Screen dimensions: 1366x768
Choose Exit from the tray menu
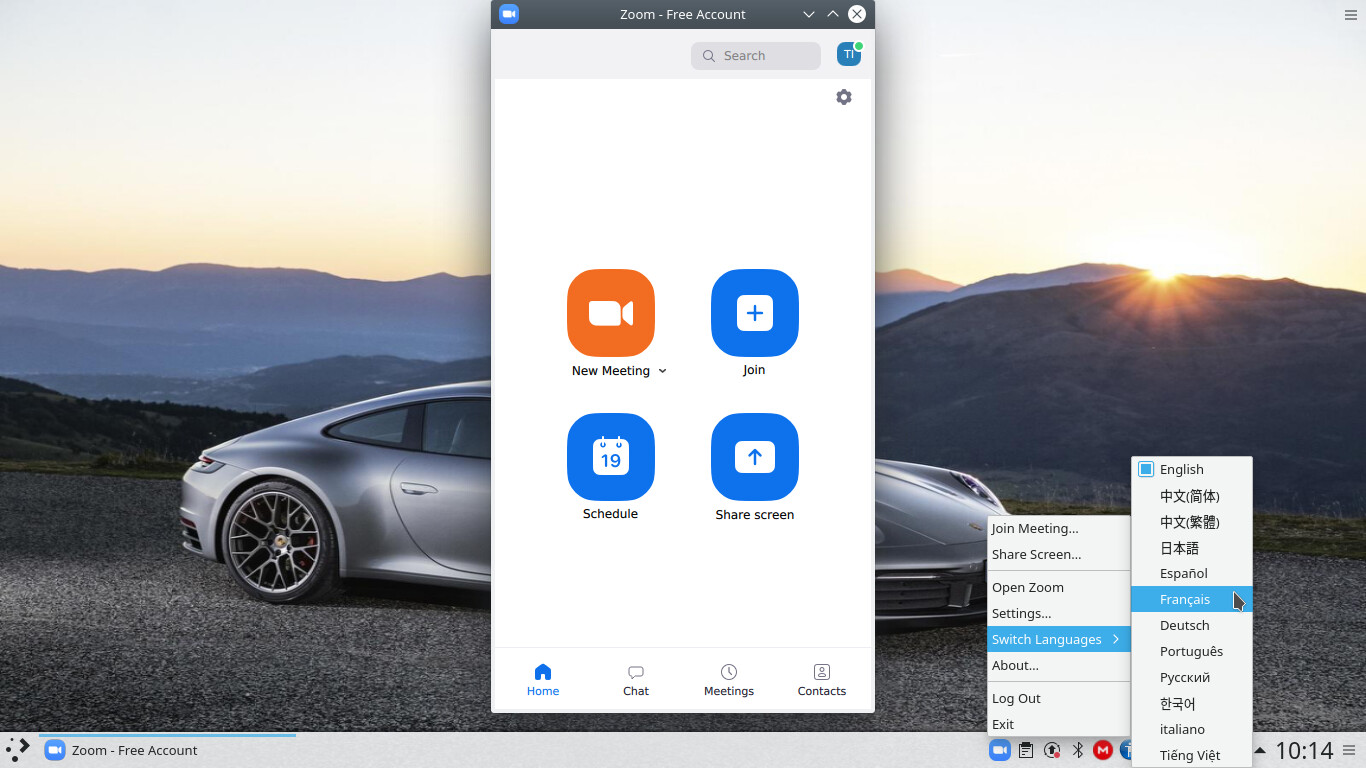1058,724
